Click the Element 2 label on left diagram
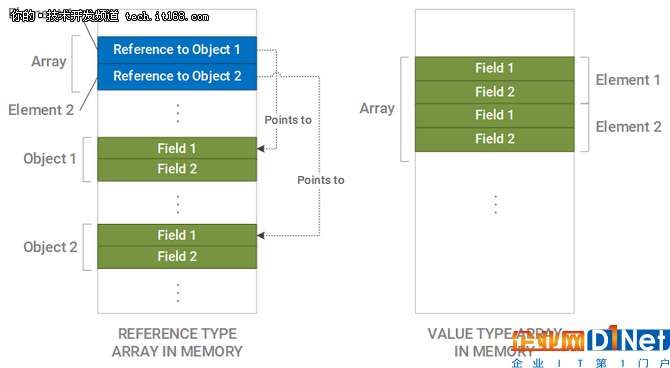 pos(41,110)
